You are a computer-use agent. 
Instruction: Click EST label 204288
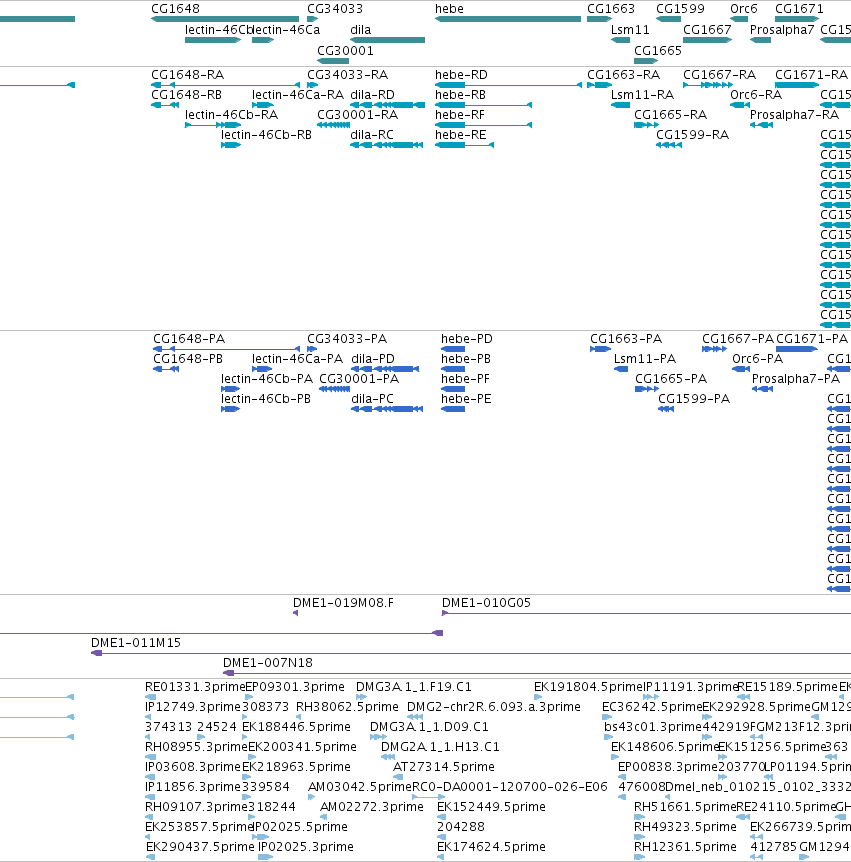[x=461, y=827]
